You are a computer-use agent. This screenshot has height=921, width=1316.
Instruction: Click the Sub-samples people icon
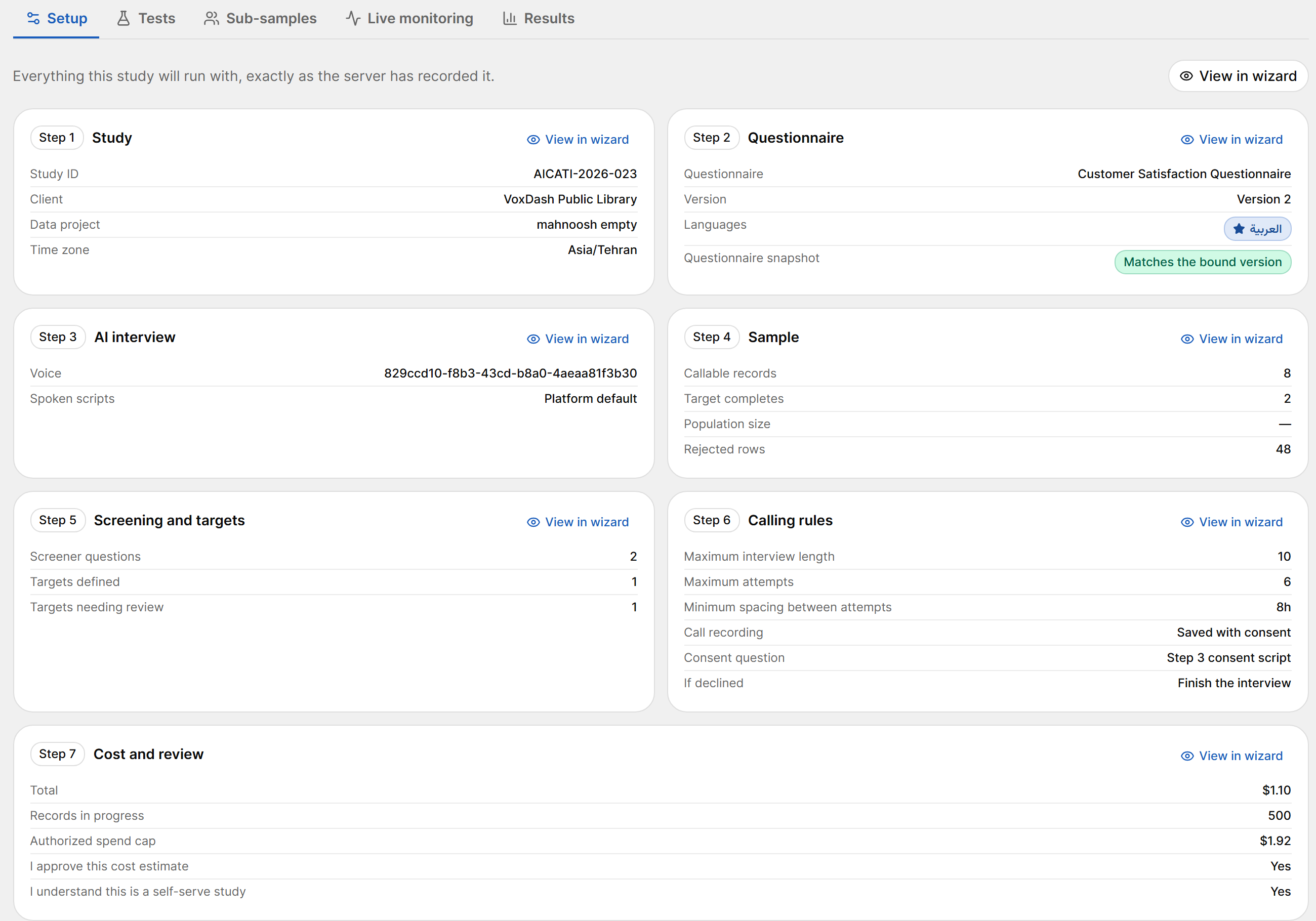[x=212, y=18]
